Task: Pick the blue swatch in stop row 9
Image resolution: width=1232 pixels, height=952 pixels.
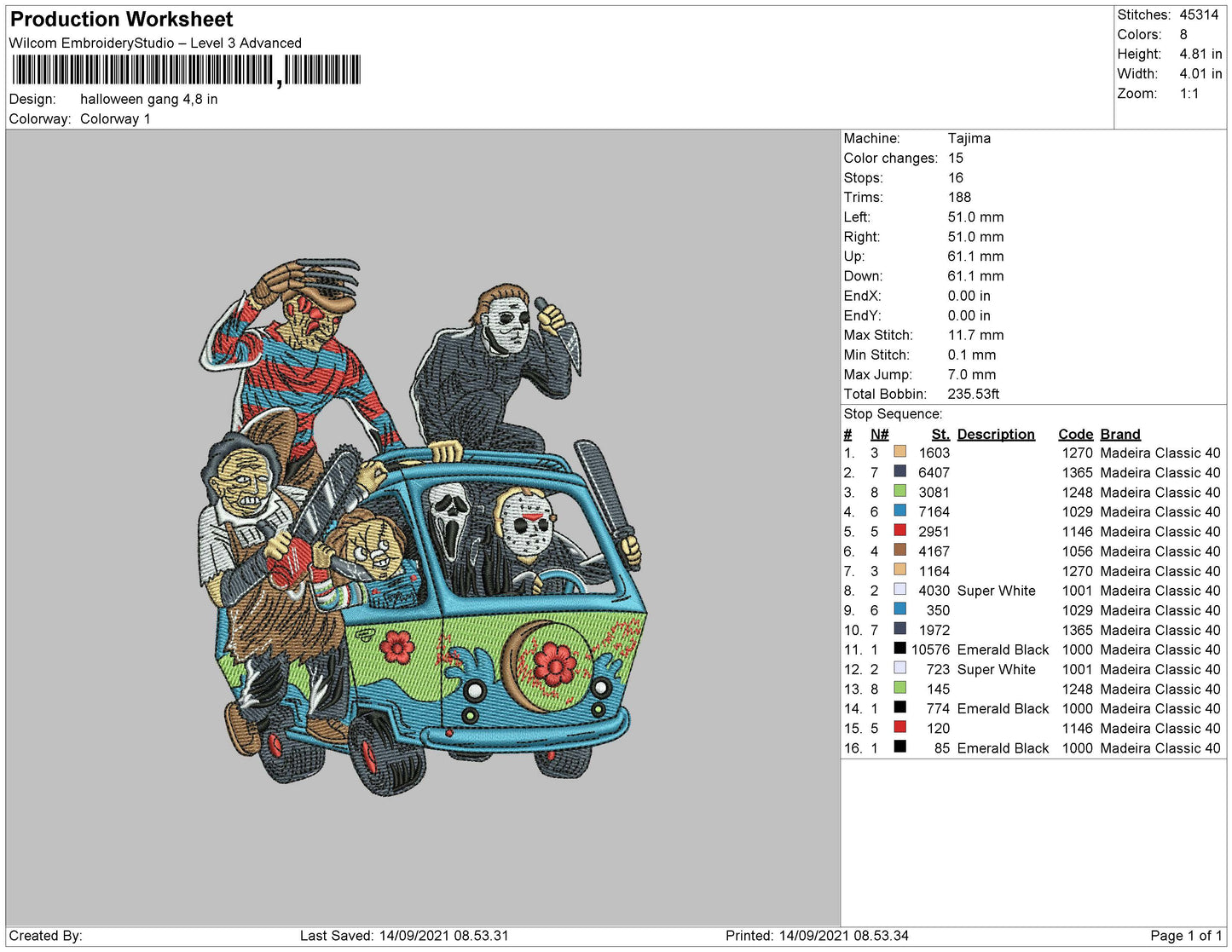Action: [x=900, y=608]
